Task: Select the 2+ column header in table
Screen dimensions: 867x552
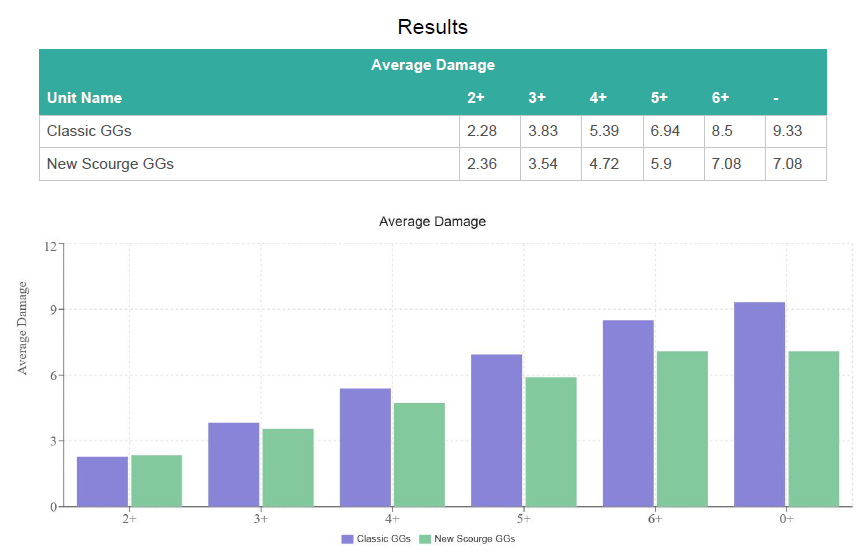Action: coord(475,98)
